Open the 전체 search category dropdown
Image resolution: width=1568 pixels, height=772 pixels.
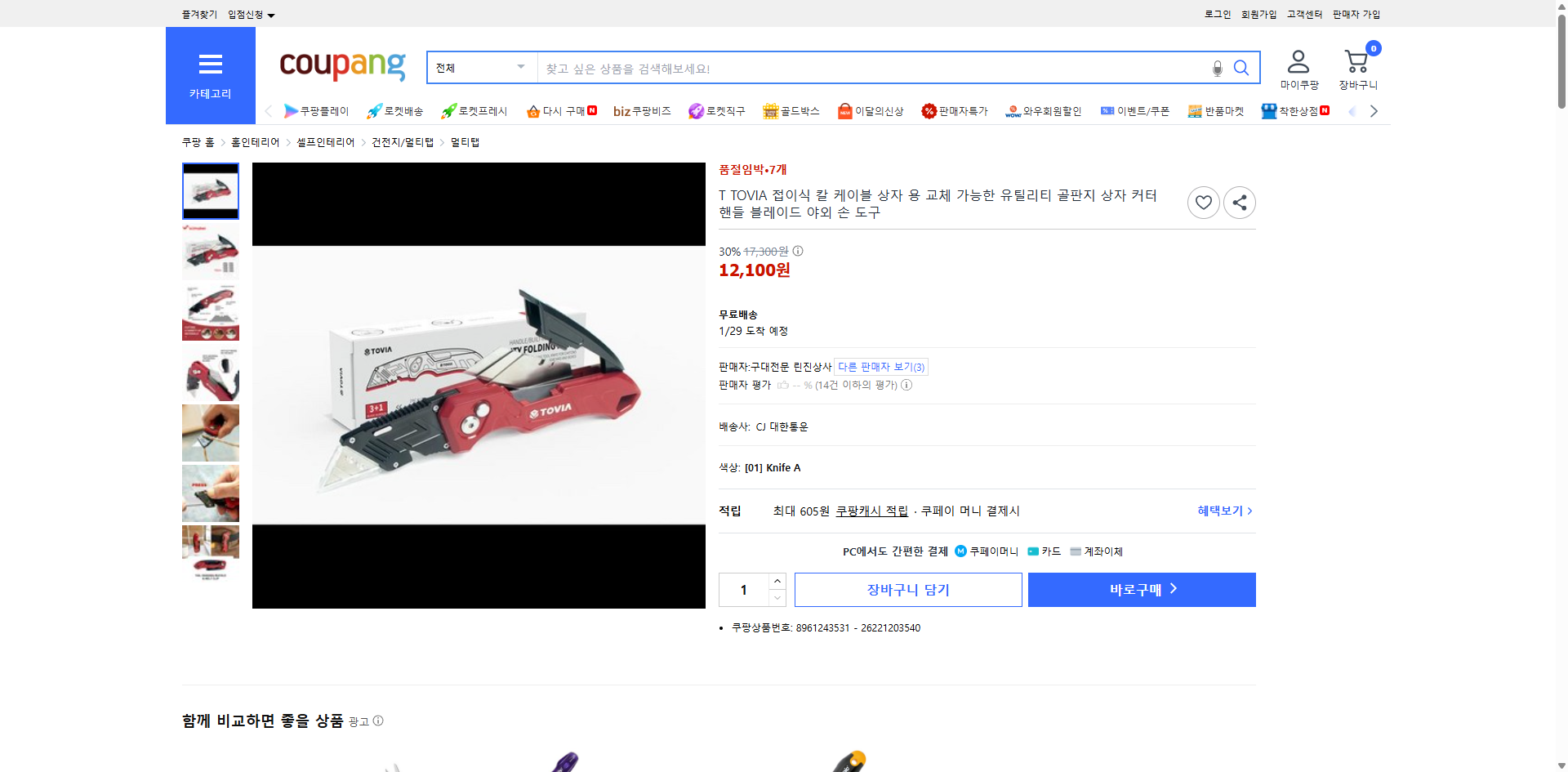point(481,68)
